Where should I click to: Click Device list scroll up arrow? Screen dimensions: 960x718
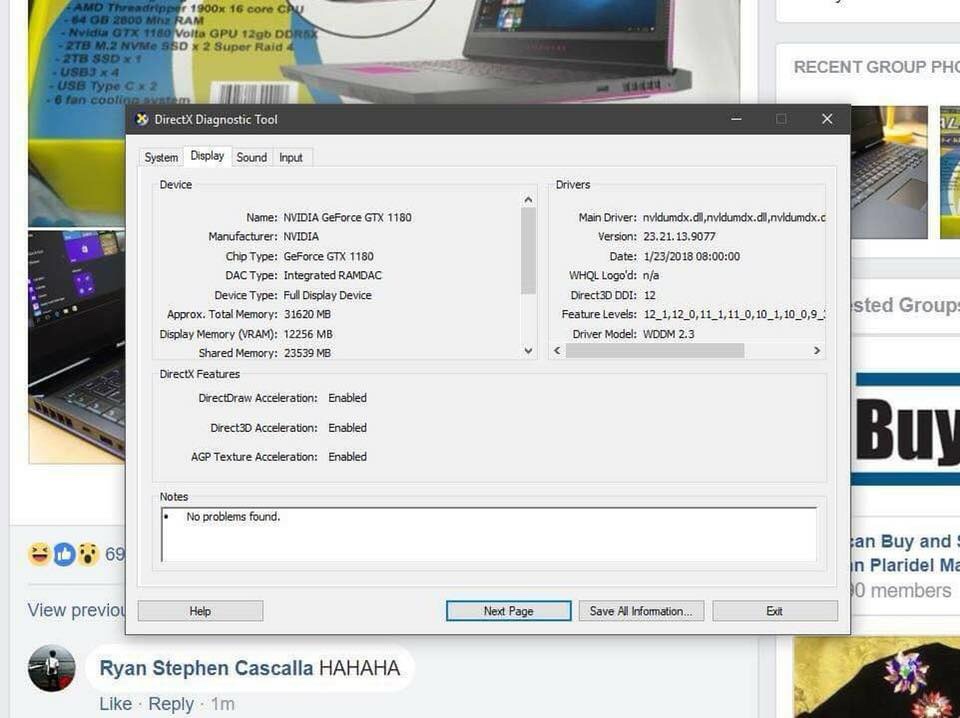click(x=528, y=200)
